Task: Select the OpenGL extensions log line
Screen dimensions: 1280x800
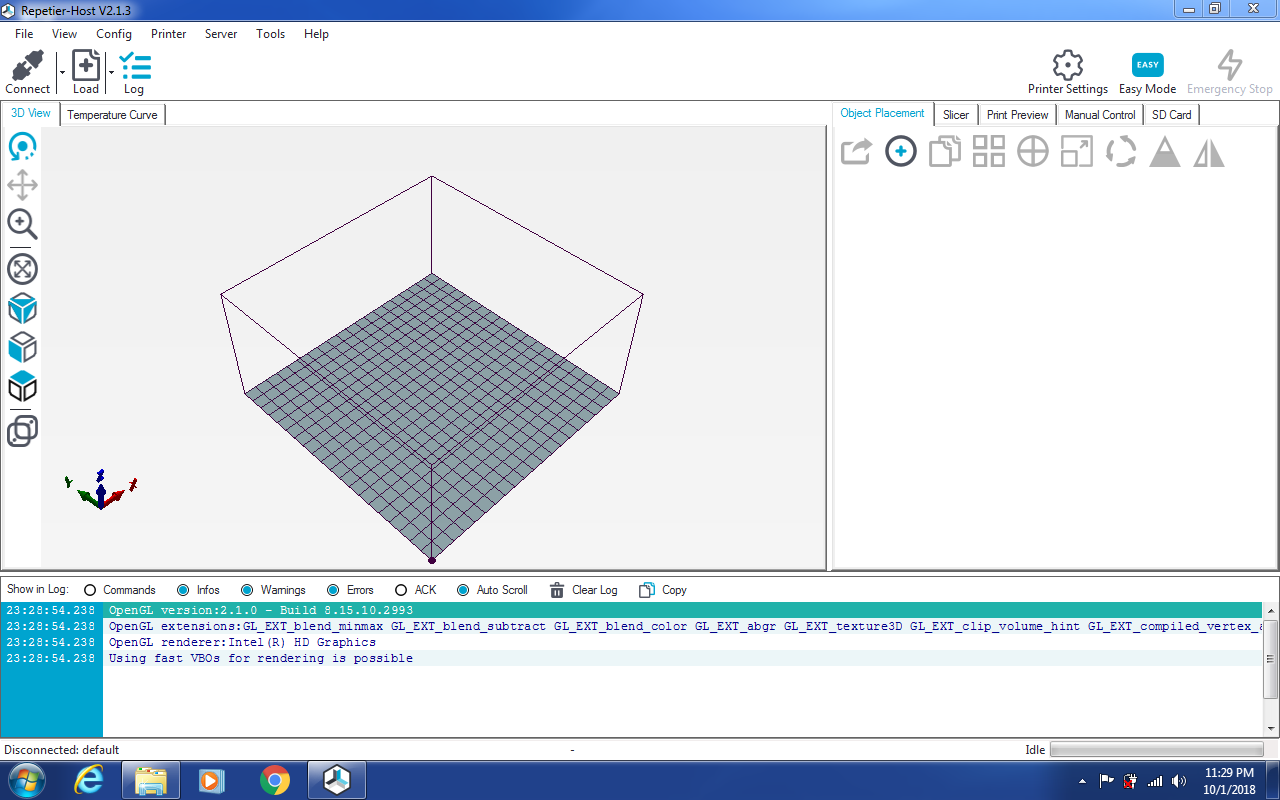Action: 631,626
